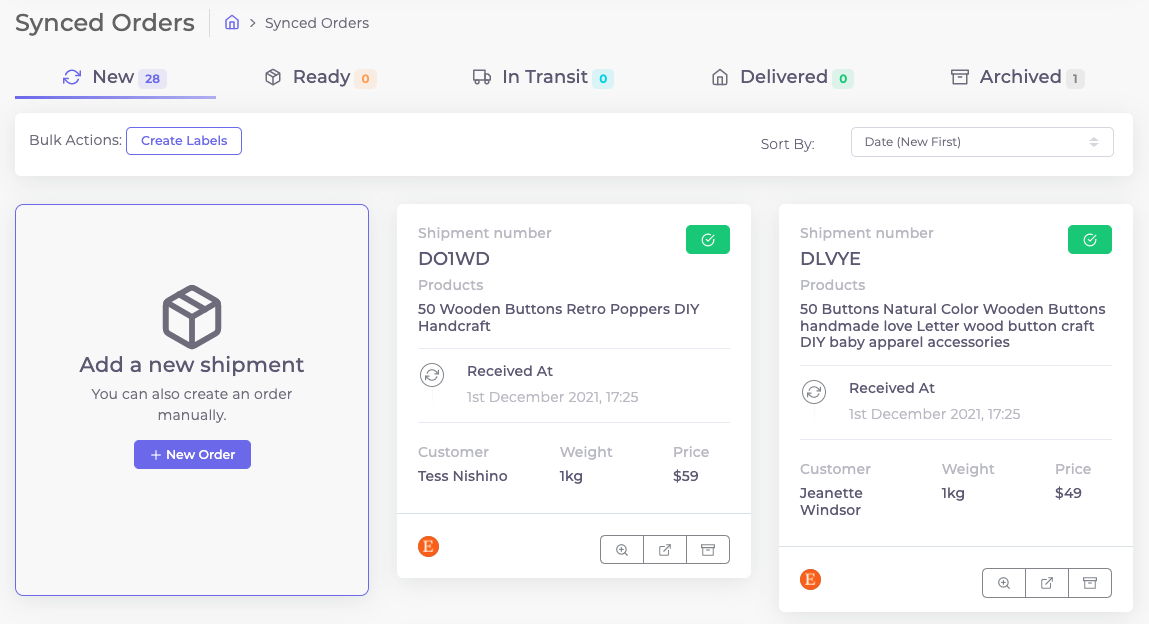Click the zoom details icon for DLVYE

tap(1003, 584)
